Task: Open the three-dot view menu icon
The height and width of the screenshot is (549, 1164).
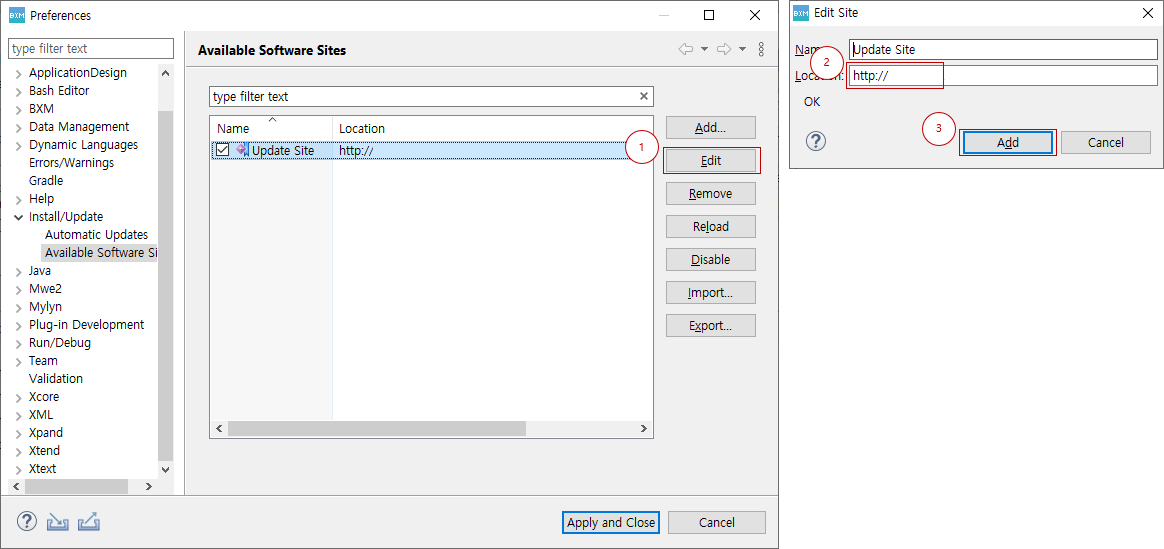Action: point(761,49)
